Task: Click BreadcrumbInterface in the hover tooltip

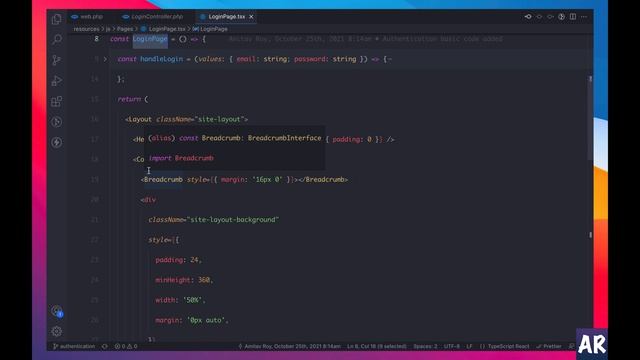Action: pyautogui.click(x=284, y=138)
